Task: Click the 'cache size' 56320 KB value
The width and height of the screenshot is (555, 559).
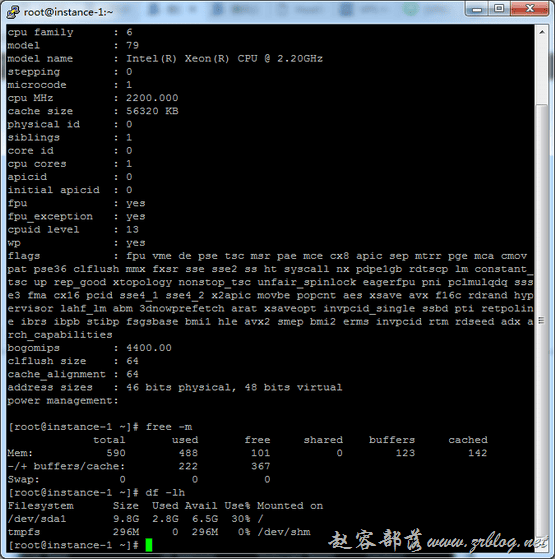Action: 152,111
